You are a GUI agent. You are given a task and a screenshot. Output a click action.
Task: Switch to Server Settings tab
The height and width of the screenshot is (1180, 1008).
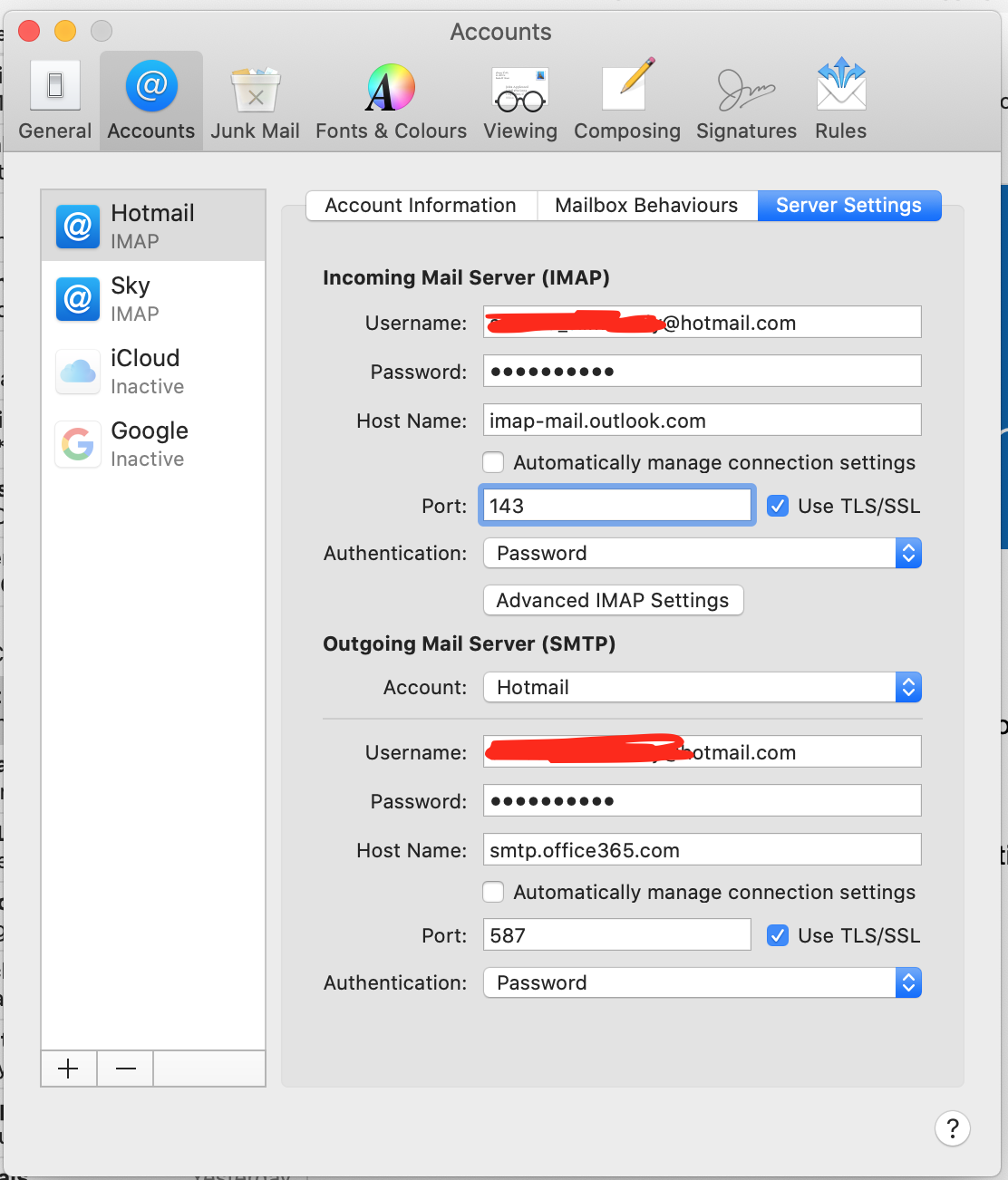tap(849, 206)
